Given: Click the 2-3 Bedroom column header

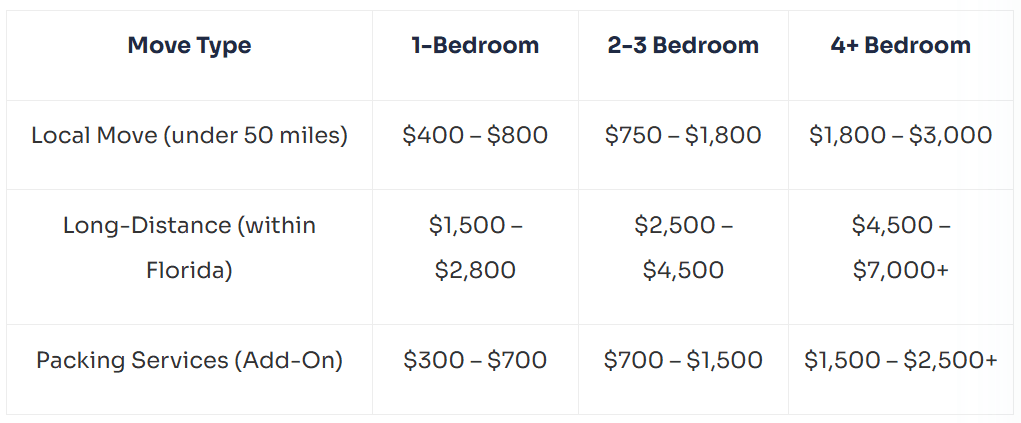Looking at the screenshot, I should pos(683,46).
